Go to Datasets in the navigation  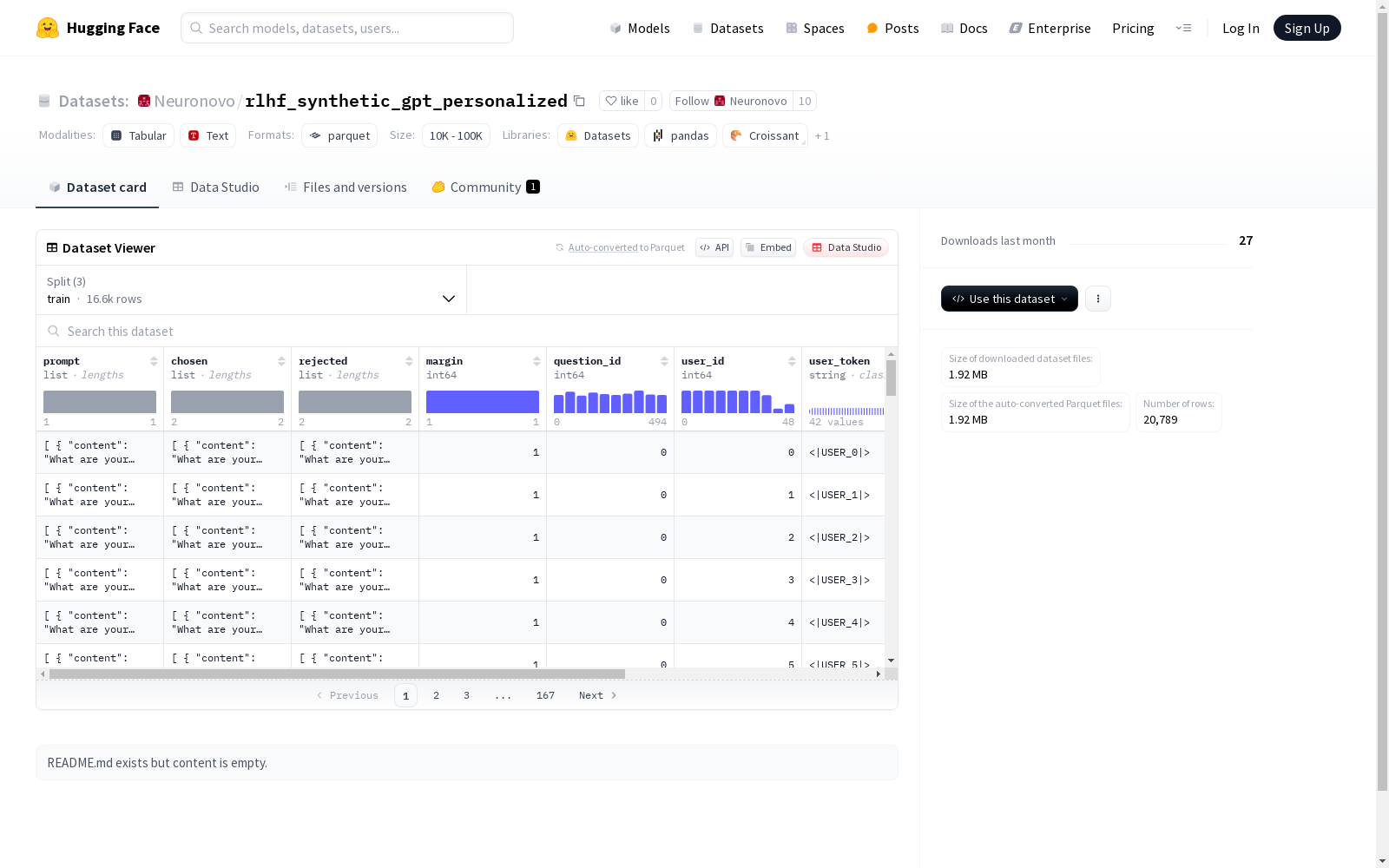coord(727,28)
